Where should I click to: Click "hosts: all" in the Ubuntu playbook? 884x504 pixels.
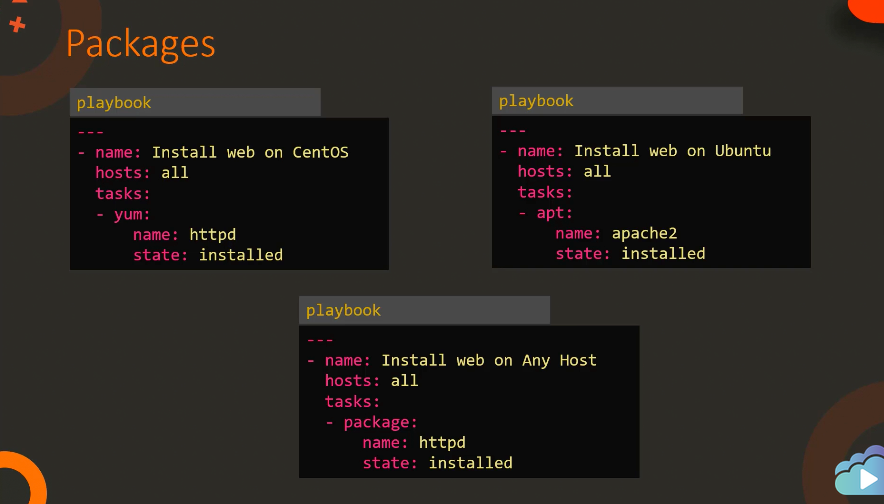tap(564, 171)
